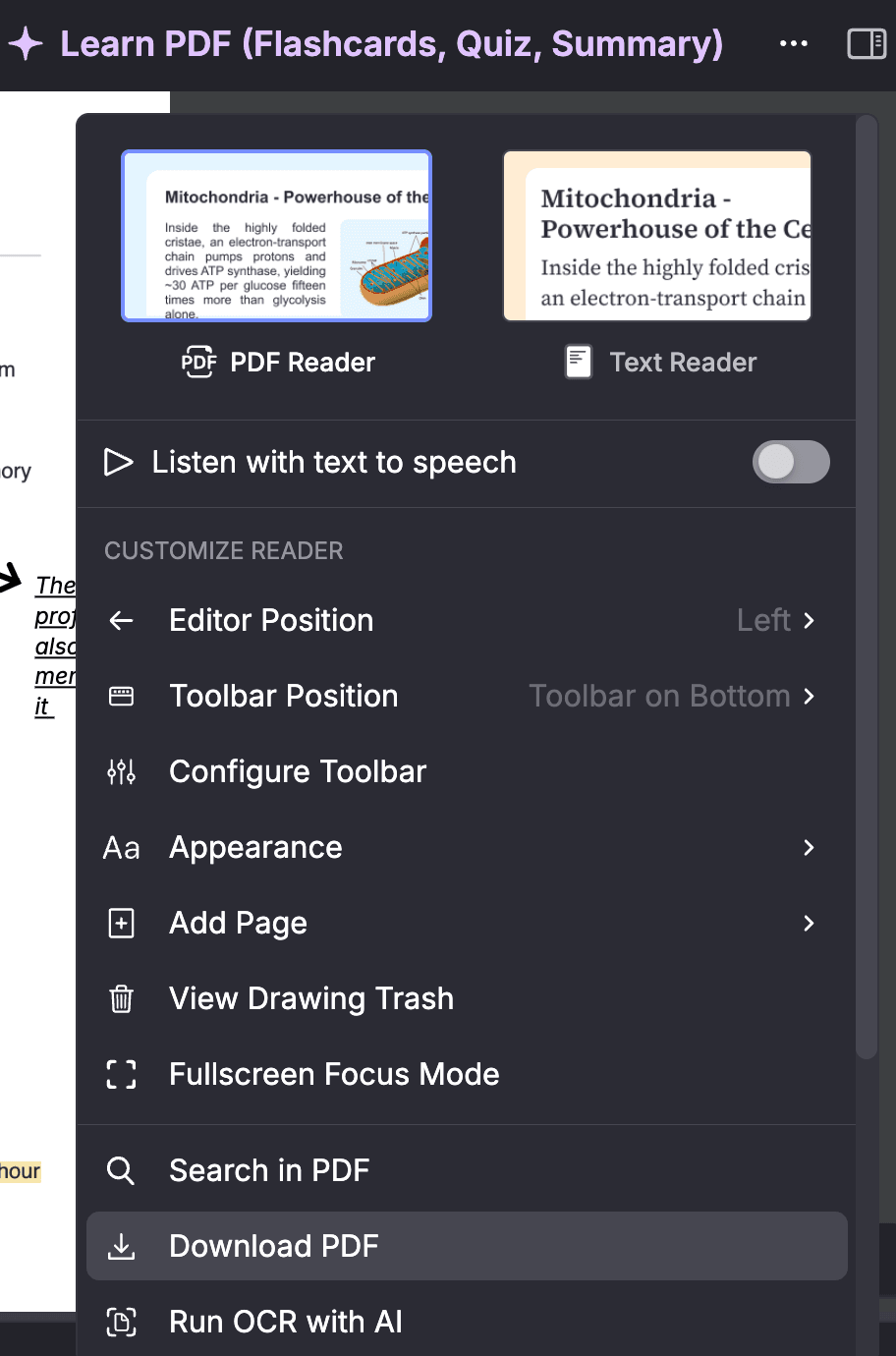Open the three-dot more options menu
Viewport: 896px width, 1356px height.
(x=793, y=44)
